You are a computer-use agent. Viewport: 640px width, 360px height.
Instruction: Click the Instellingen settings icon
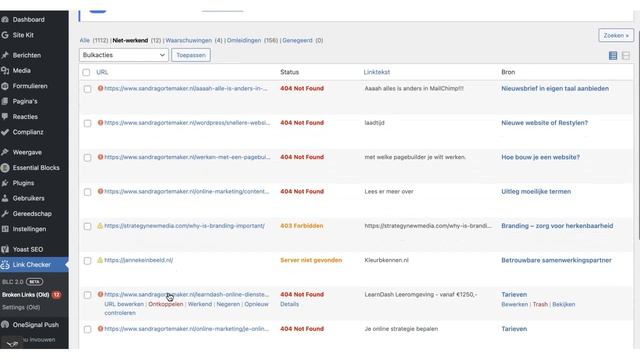[x=5, y=229]
